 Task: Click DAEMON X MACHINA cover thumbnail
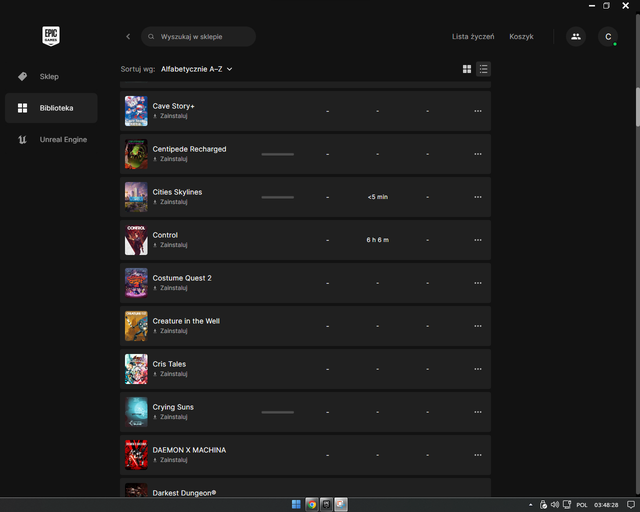pyautogui.click(x=136, y=455)
